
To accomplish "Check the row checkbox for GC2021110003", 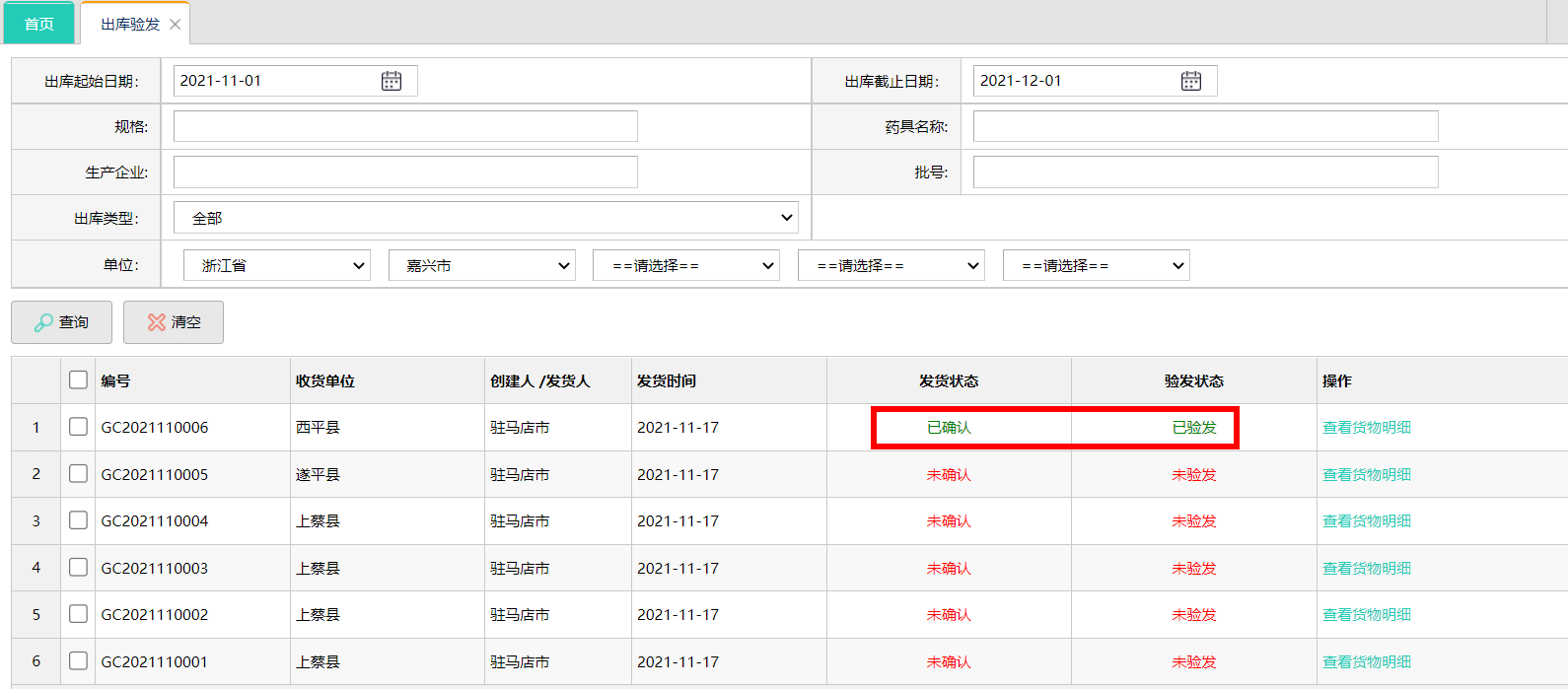I will (x=79, y=568).
